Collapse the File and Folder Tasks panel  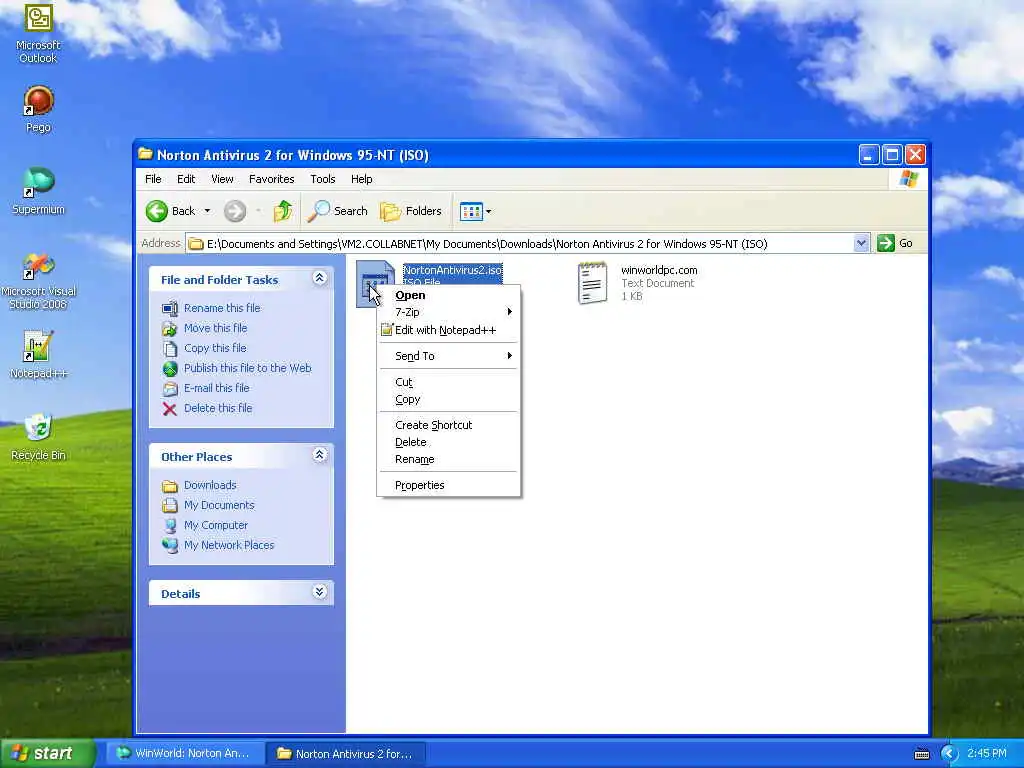pyautogui.click(x=319, y=278)
